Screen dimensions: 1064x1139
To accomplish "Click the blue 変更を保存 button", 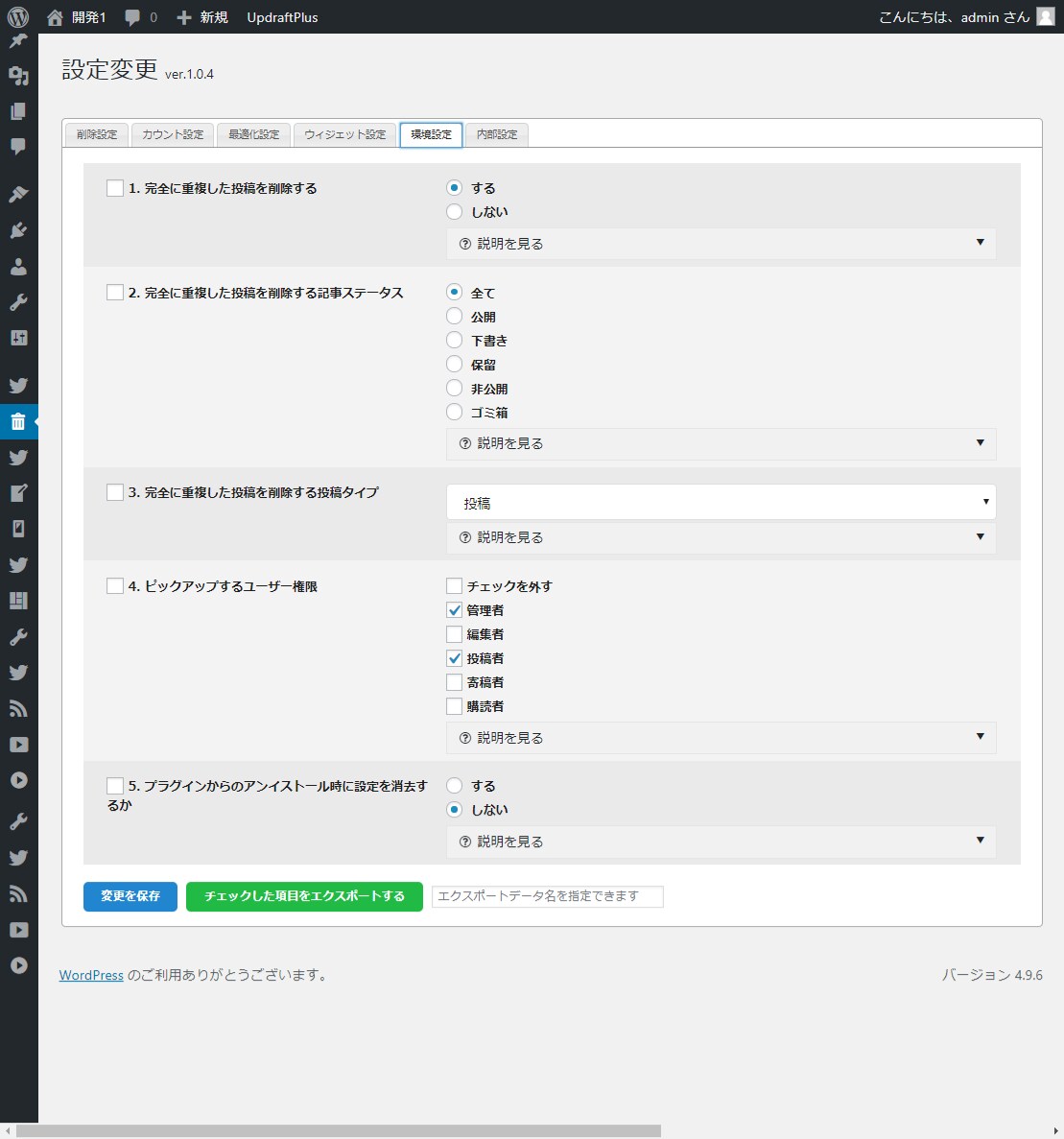I will tap(130, 896).
